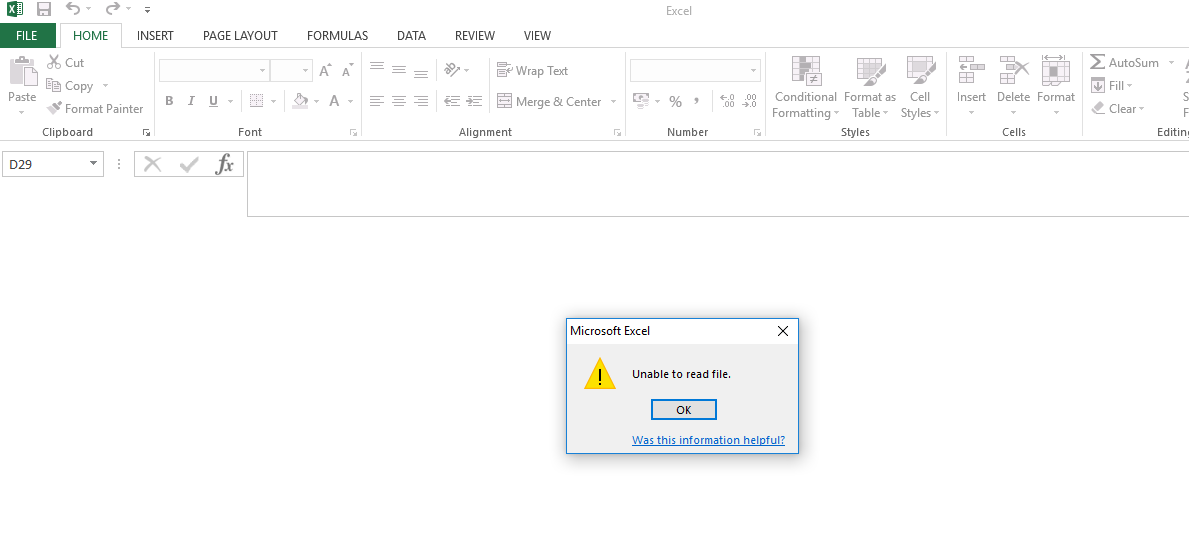Open Format as Table gallery

tap(870, 87)
